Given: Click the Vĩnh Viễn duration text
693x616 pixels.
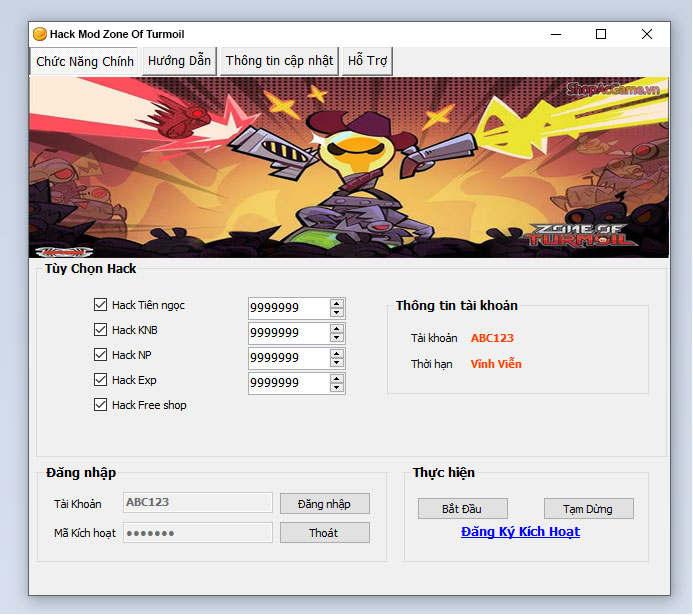Looking at the screenshot, I should tap(496, 364).
